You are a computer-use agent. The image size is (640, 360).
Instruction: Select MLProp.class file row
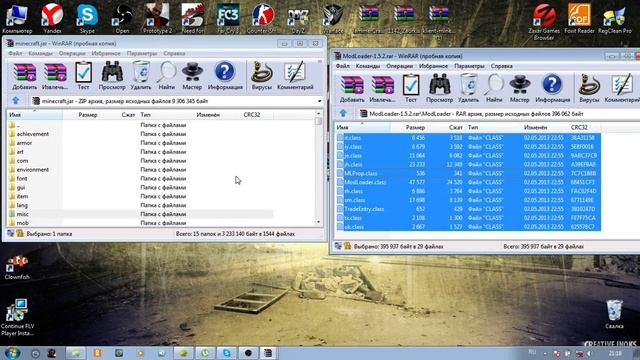468,173
